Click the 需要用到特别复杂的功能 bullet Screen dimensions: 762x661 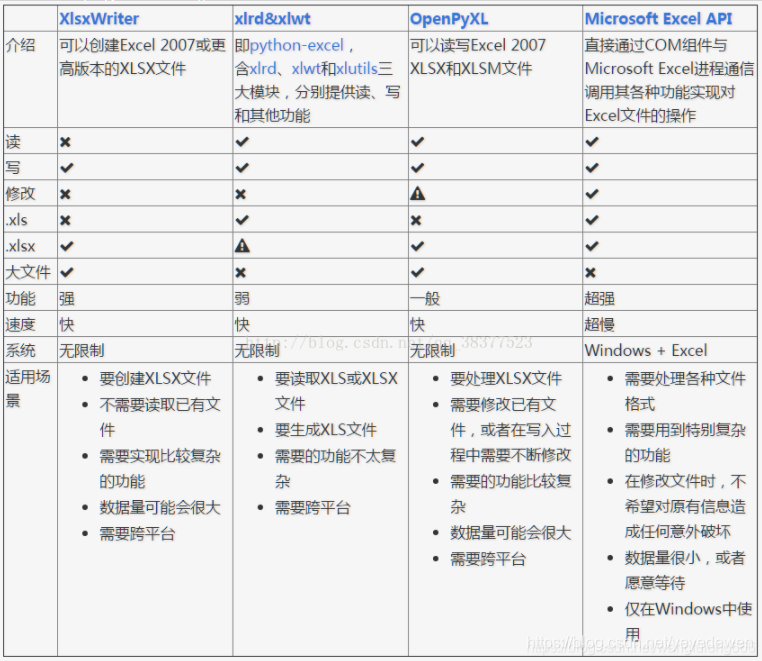point(685,443)
